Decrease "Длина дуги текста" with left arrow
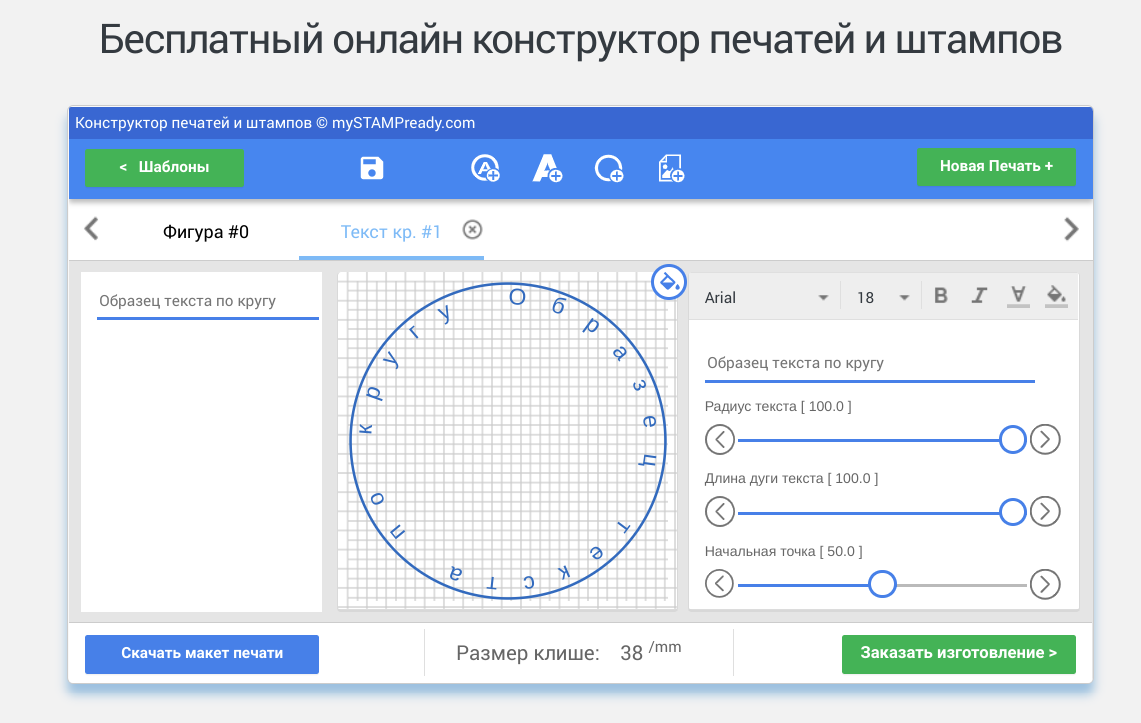Viewport: 1141px width, 723px height. click(x=720, y=511)
